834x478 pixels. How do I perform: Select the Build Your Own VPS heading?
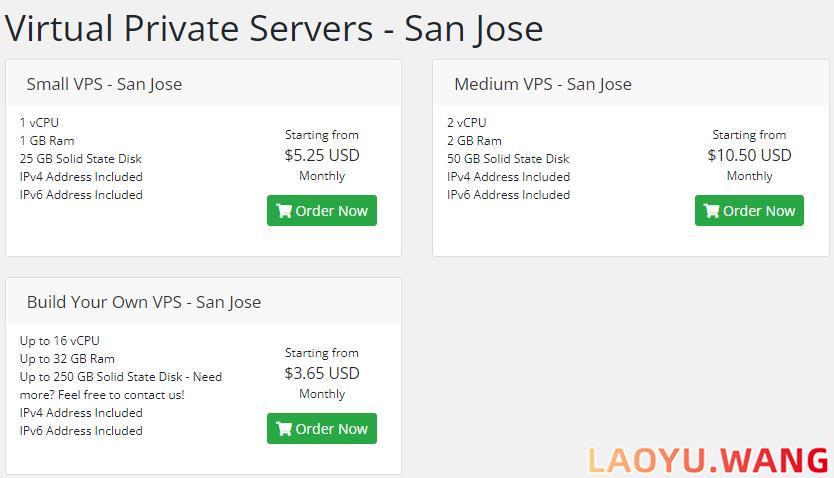[144, 302]
